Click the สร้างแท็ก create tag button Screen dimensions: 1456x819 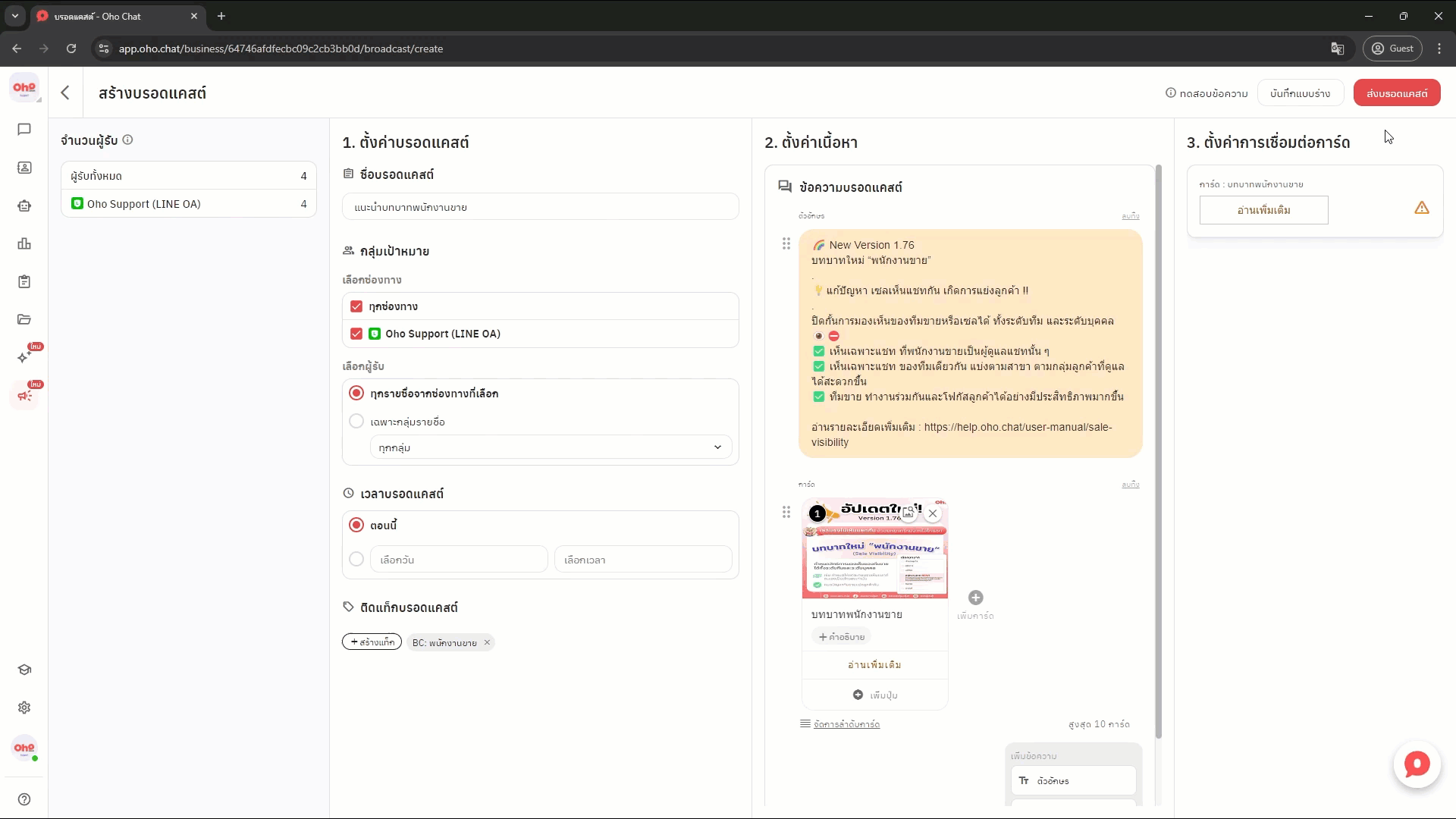(372, 642)
